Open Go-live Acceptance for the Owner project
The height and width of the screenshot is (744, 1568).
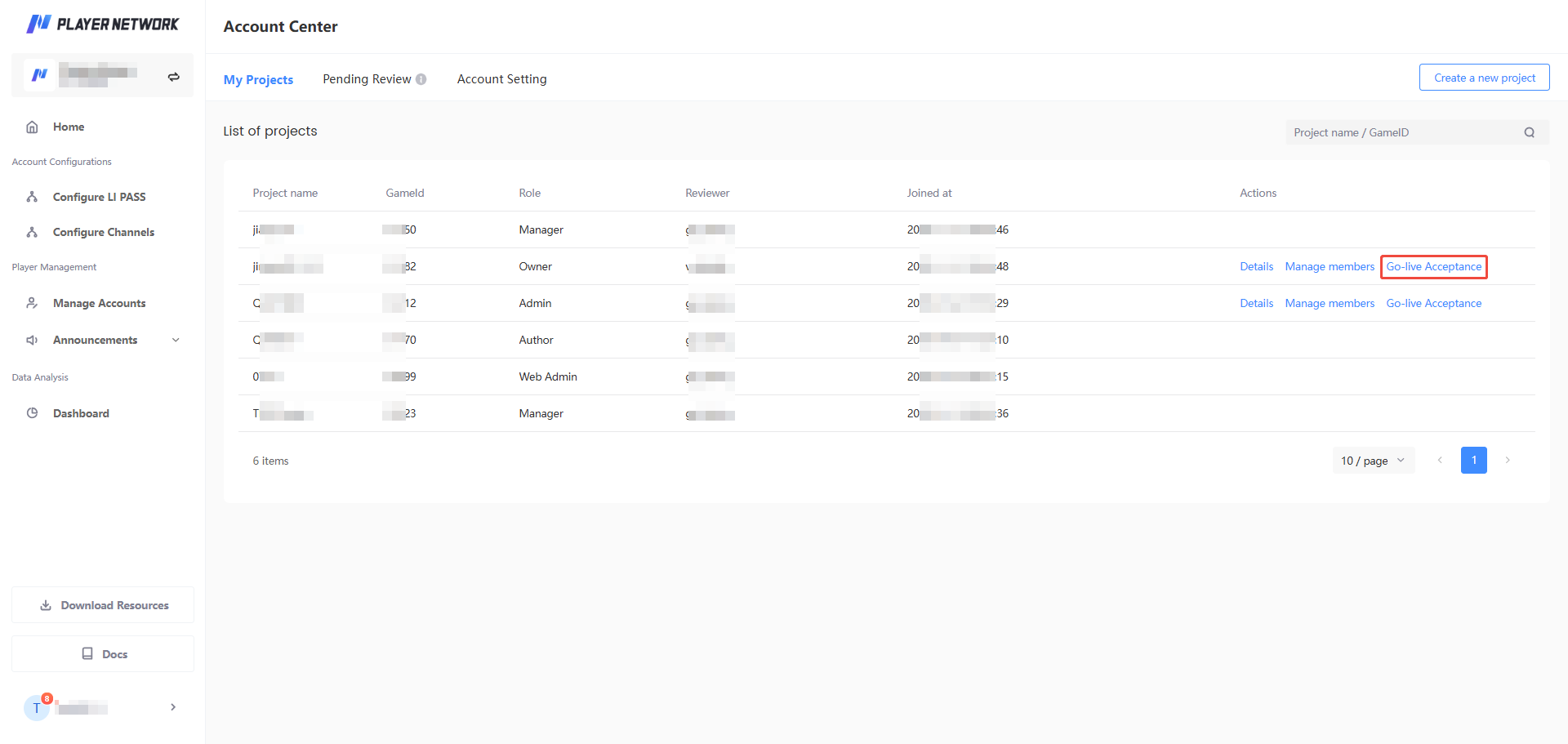coord(1433,266)
